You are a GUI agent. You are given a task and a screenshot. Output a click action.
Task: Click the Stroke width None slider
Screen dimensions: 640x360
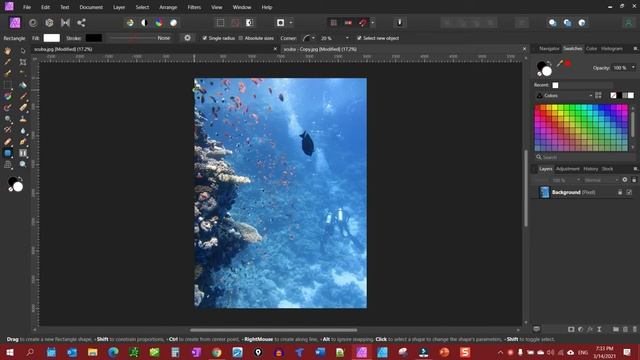(x=133, y=38)
